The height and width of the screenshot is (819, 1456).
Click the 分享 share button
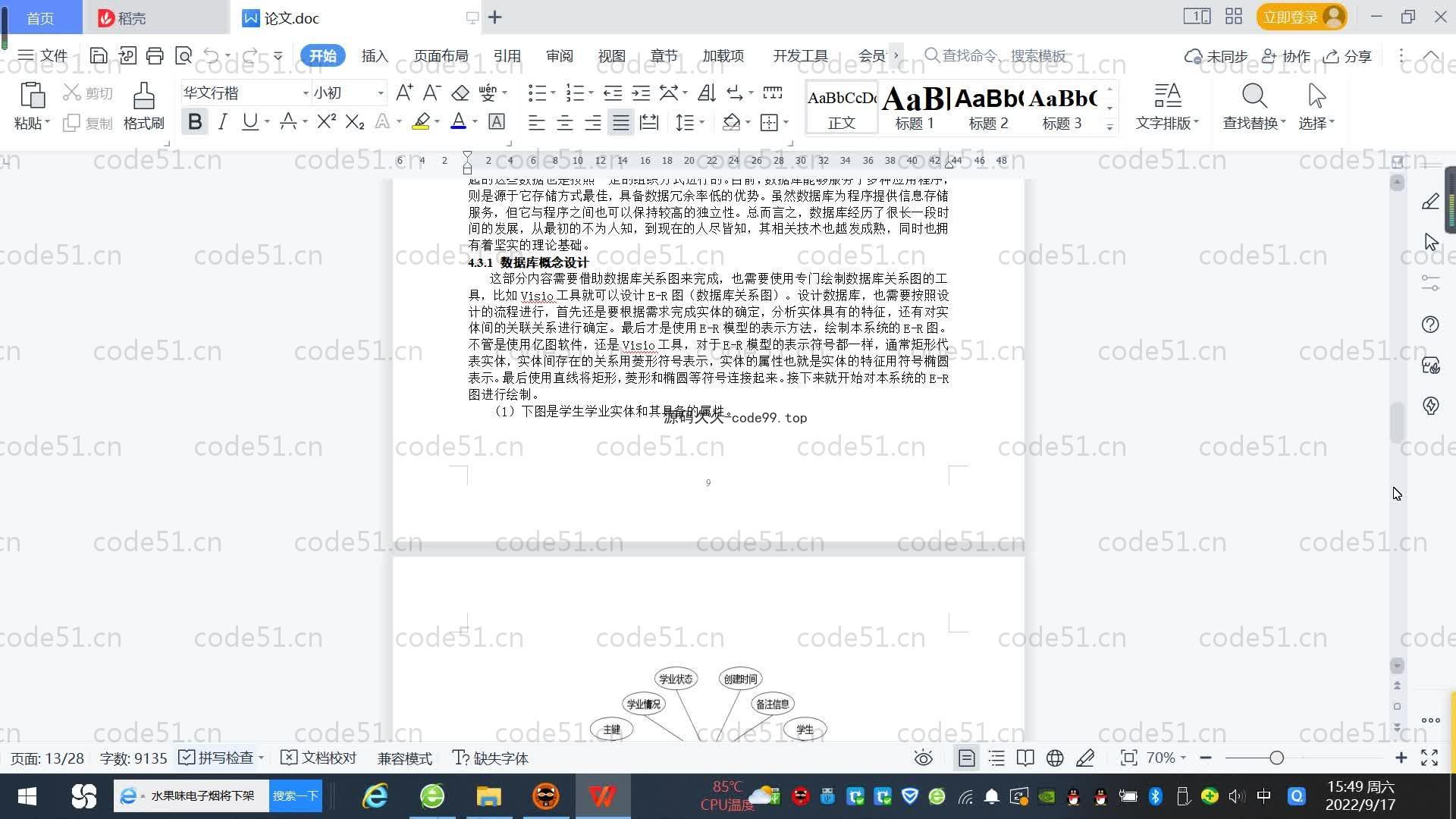pyautogui.click(x=1348, y=56)
